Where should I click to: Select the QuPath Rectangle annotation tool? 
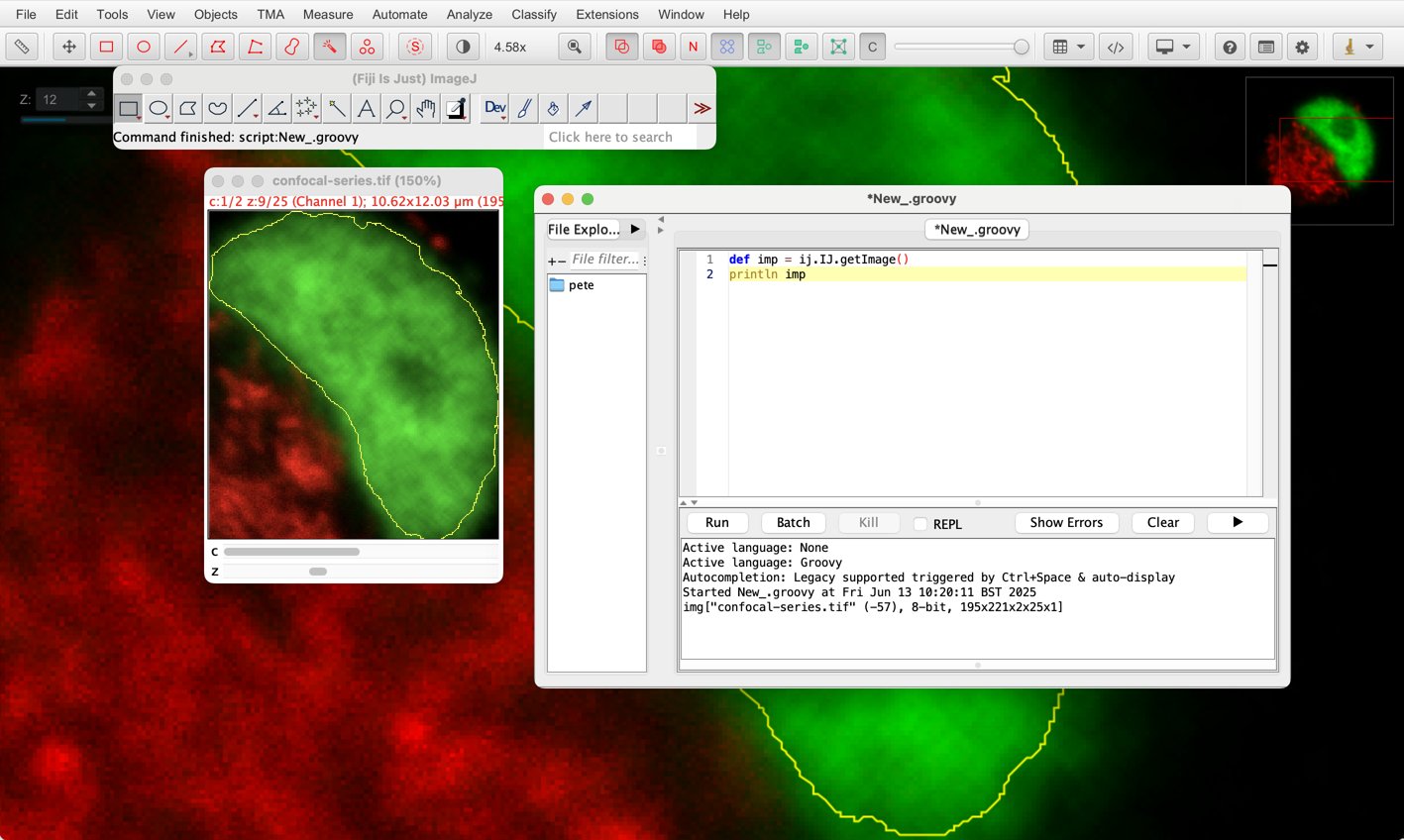[106, 47]
